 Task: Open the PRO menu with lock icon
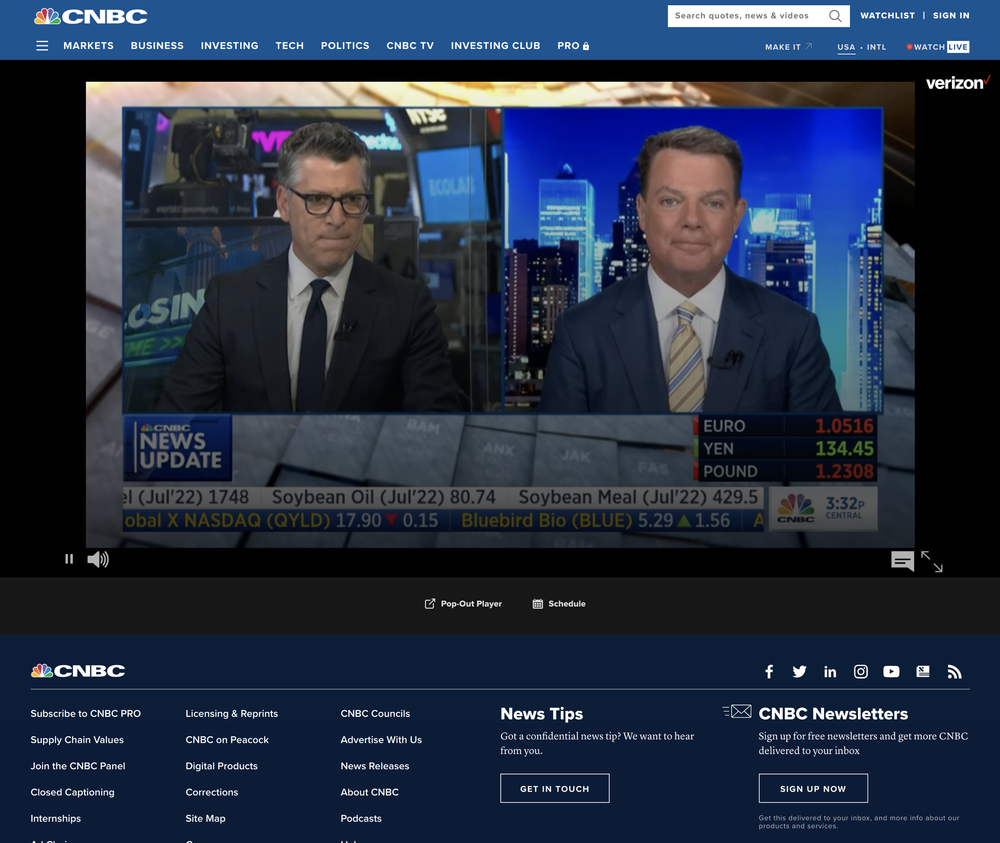[x=573, y=46]
